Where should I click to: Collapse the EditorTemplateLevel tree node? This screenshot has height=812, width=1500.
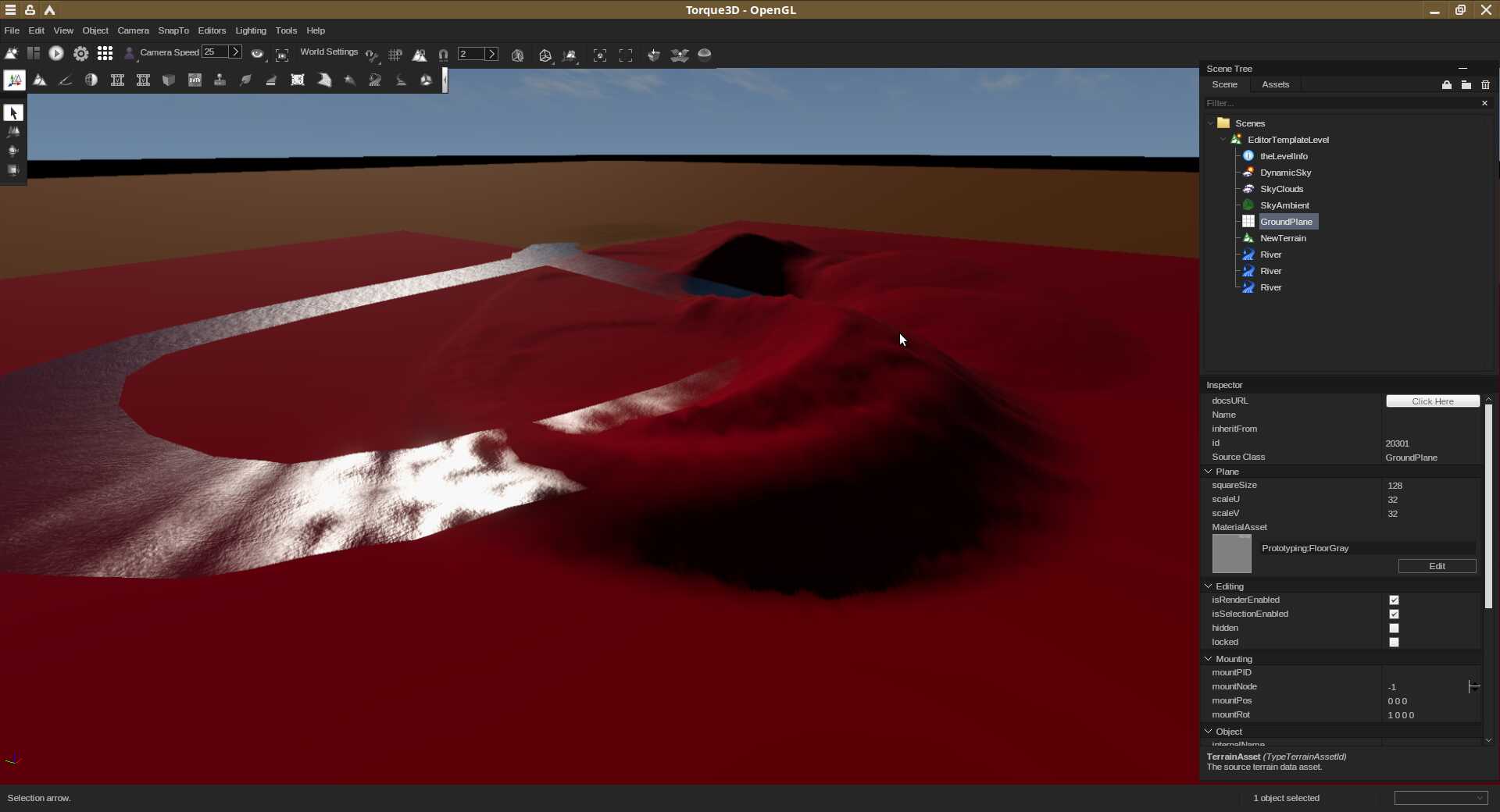(1223, 140)
